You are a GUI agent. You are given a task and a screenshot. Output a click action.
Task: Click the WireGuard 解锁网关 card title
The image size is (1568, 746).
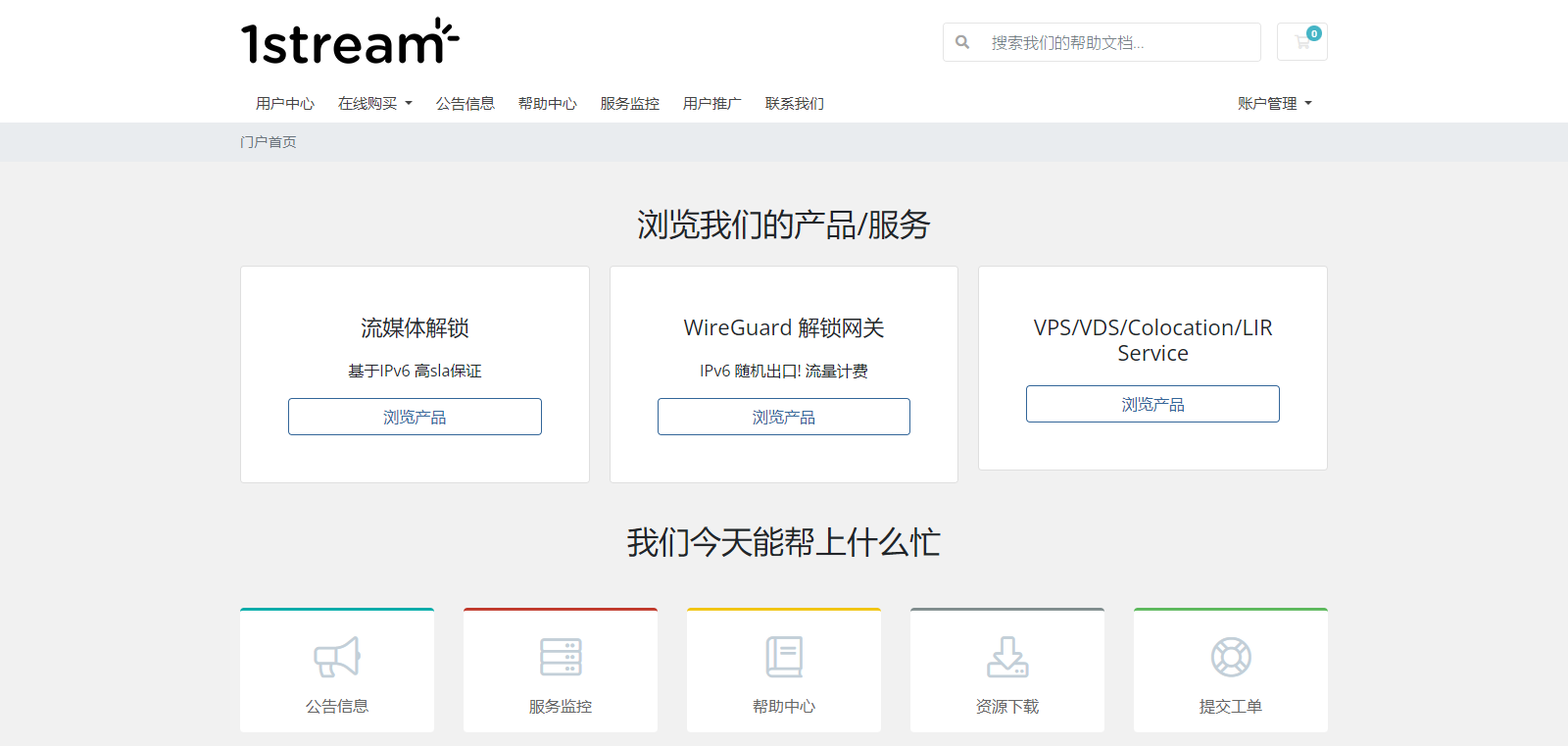point(784,327)
